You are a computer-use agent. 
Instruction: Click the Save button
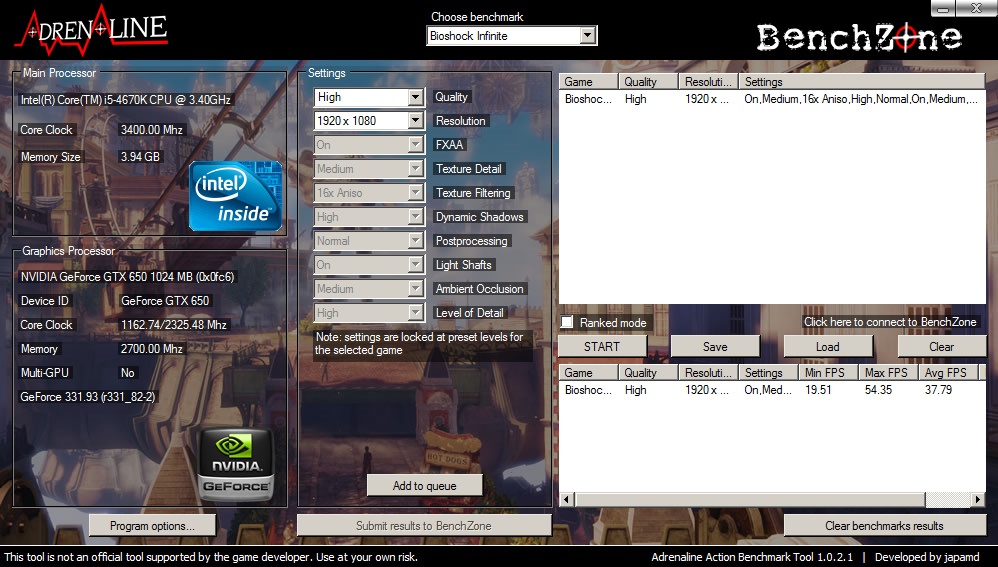pos(715,347)
